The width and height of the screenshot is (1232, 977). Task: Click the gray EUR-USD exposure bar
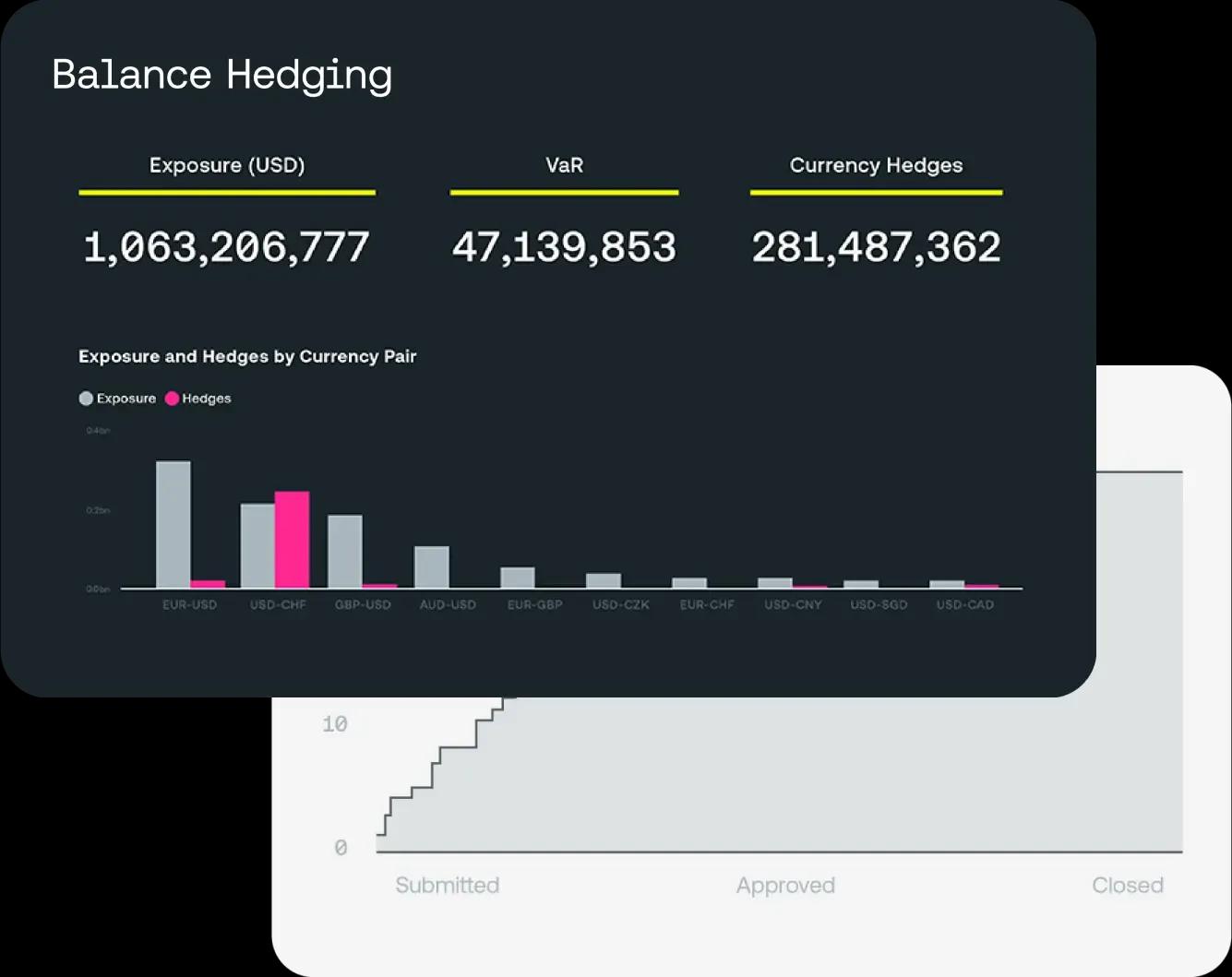(x=173, y=524)
